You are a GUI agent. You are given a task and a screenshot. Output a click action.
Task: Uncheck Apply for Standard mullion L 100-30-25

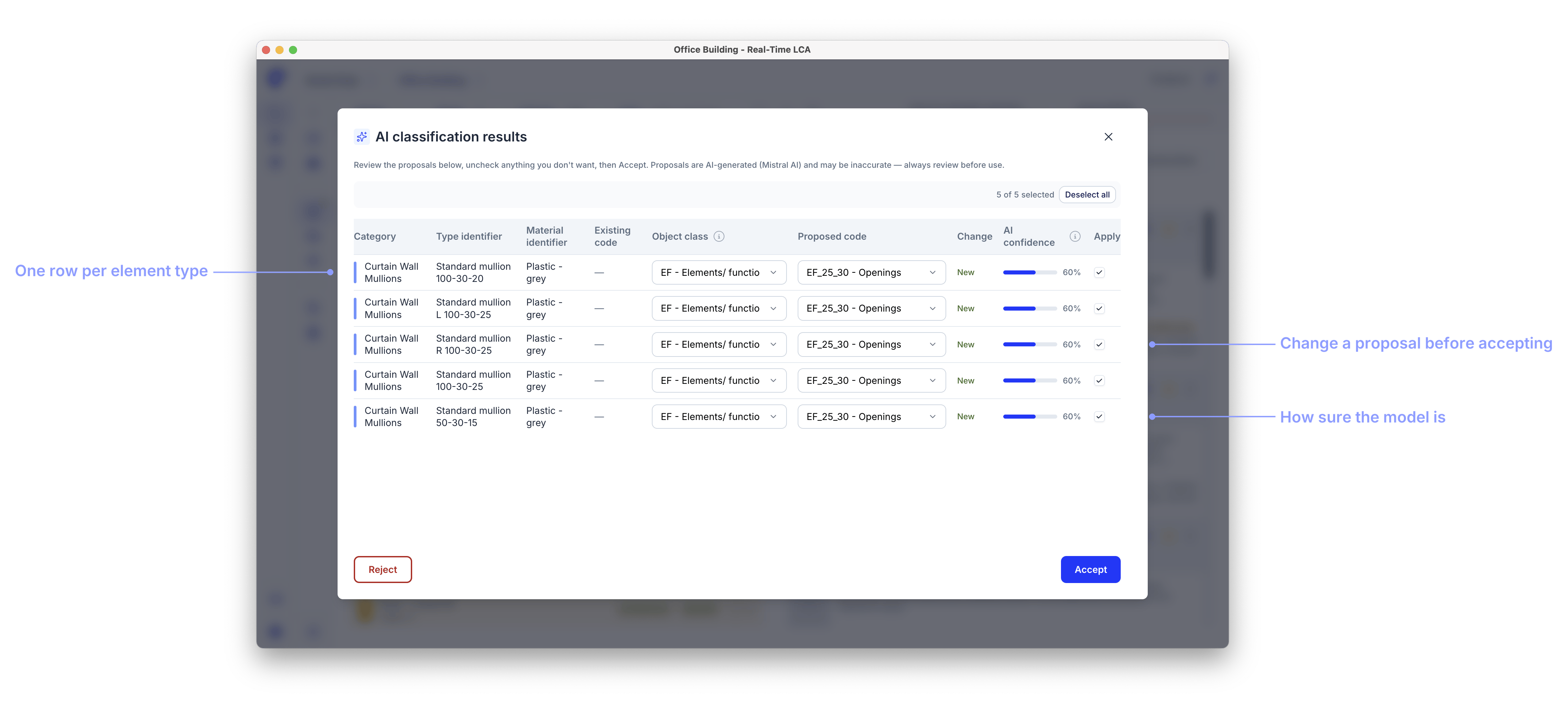1099,308
